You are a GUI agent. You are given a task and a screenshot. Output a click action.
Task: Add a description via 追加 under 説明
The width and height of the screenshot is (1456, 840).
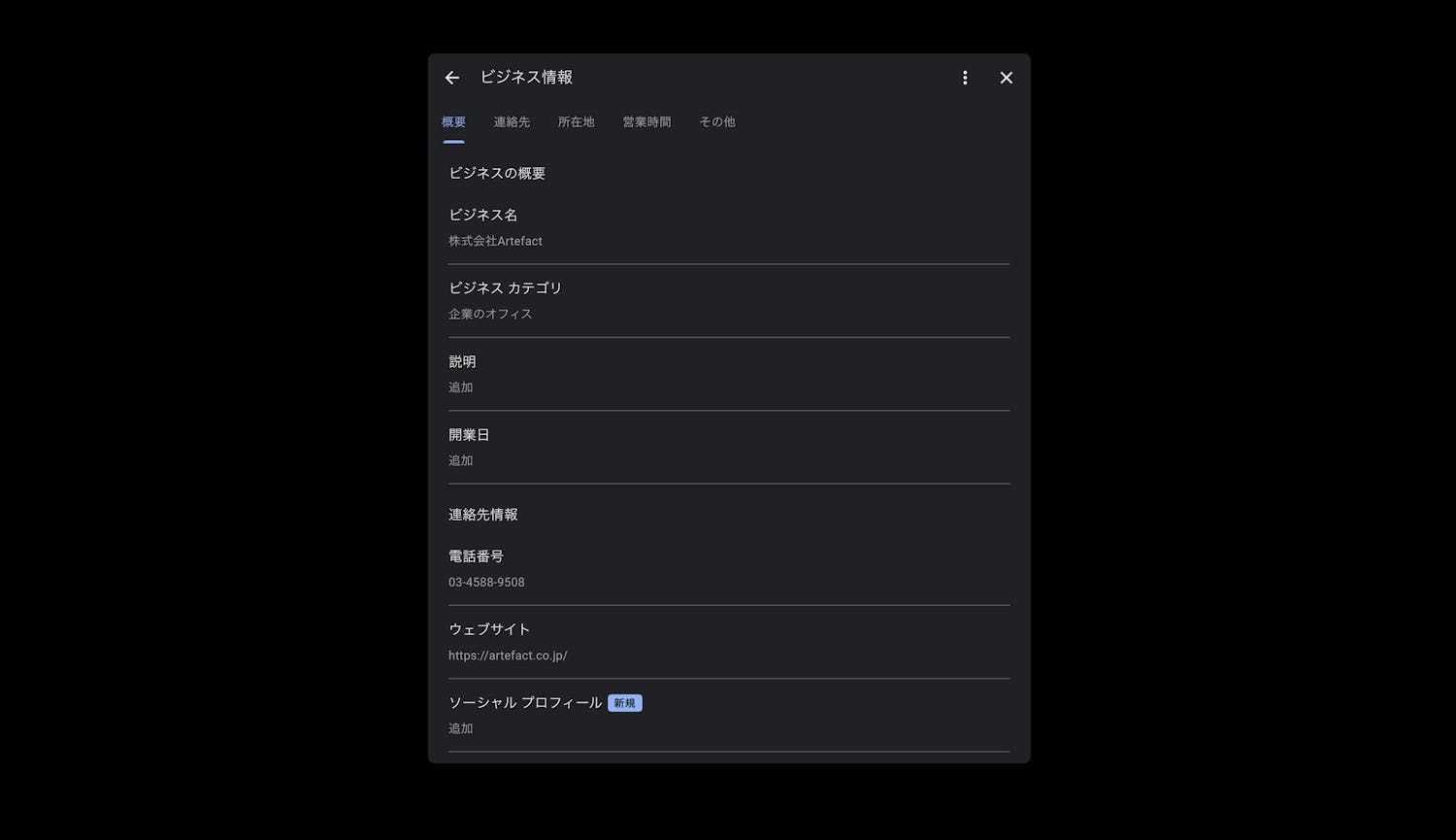[x=461, y=387]
